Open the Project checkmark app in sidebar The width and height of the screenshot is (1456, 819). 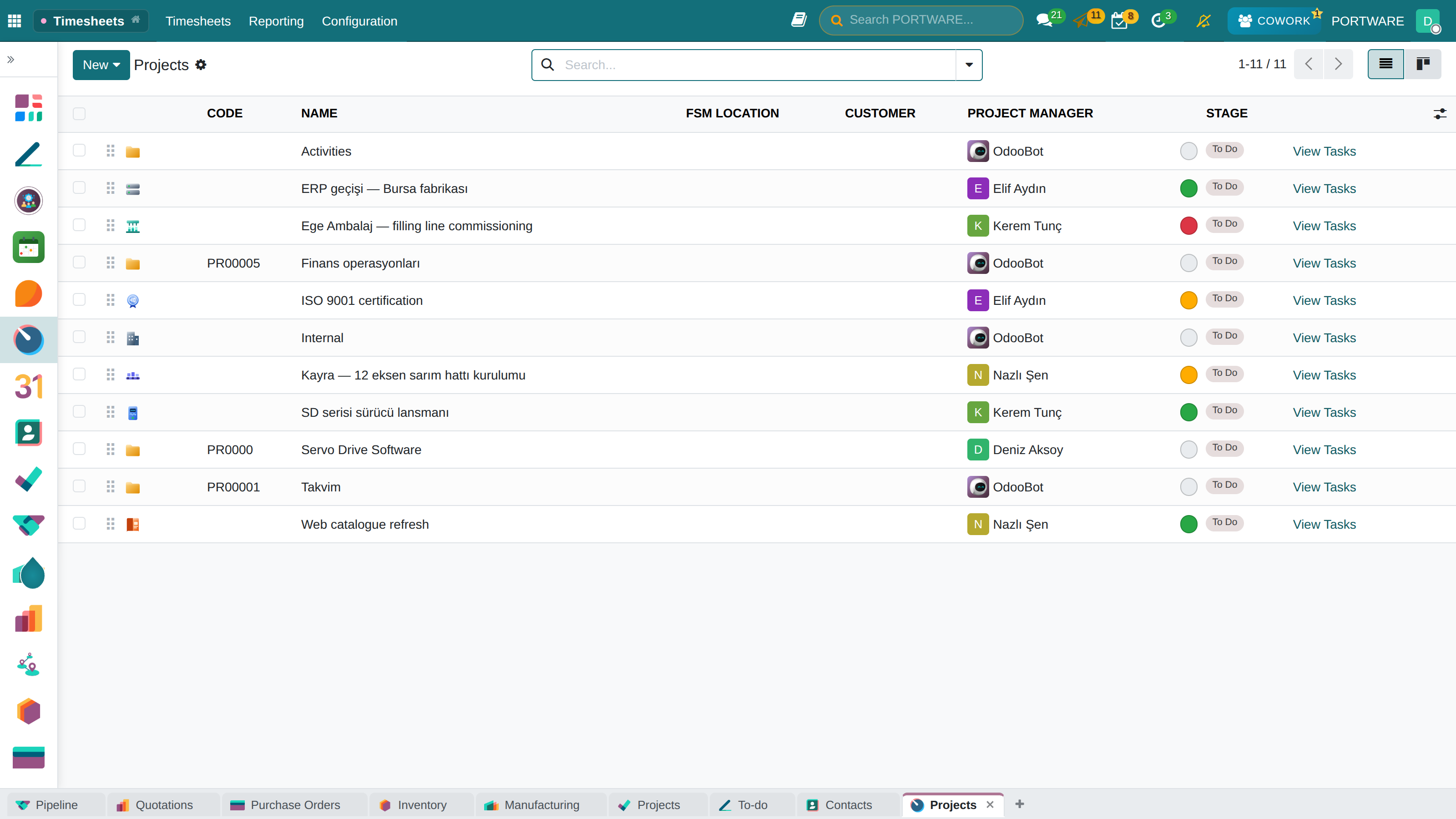click(28, 479)
